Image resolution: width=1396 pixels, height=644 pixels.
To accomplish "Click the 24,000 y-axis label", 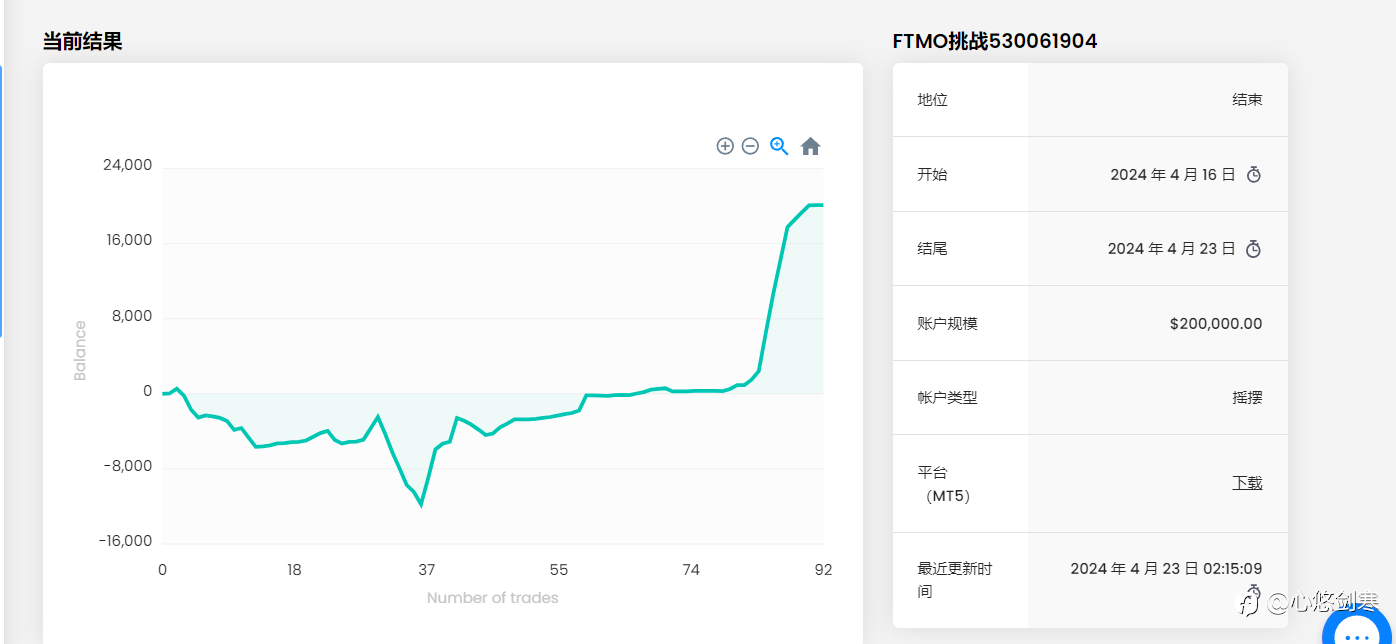I will pos(127,165).
